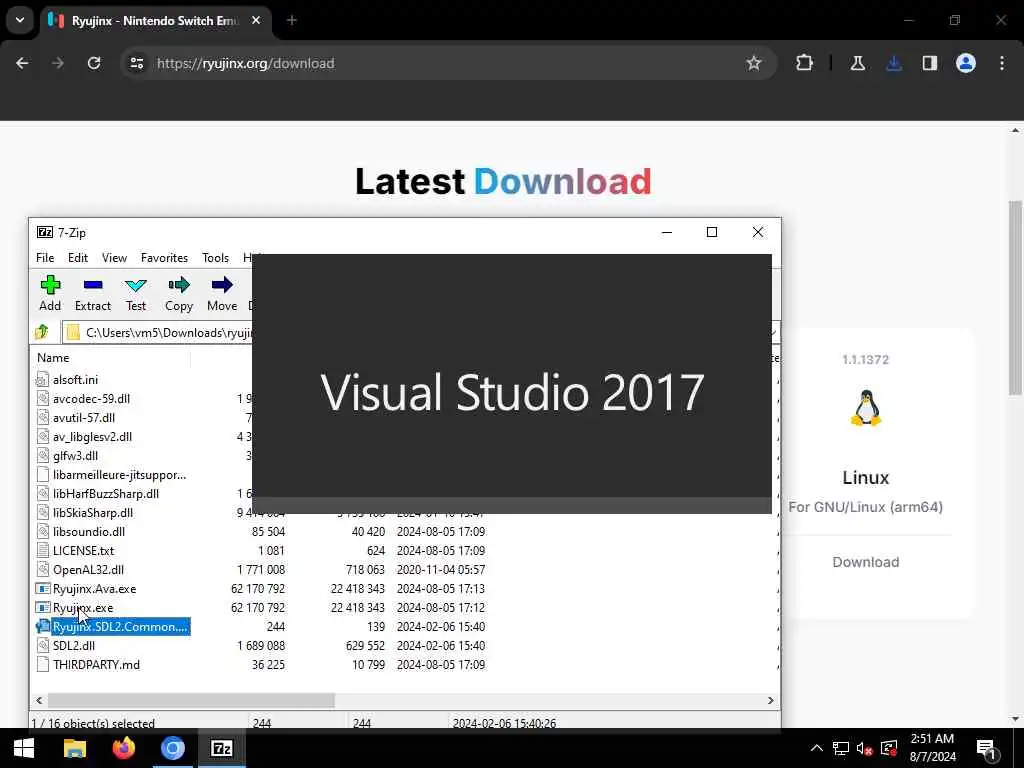Open the File menu in 7-Zip
Image resolution: width=1024 pixels, height=768 pixels.
[x=45, y=258]
